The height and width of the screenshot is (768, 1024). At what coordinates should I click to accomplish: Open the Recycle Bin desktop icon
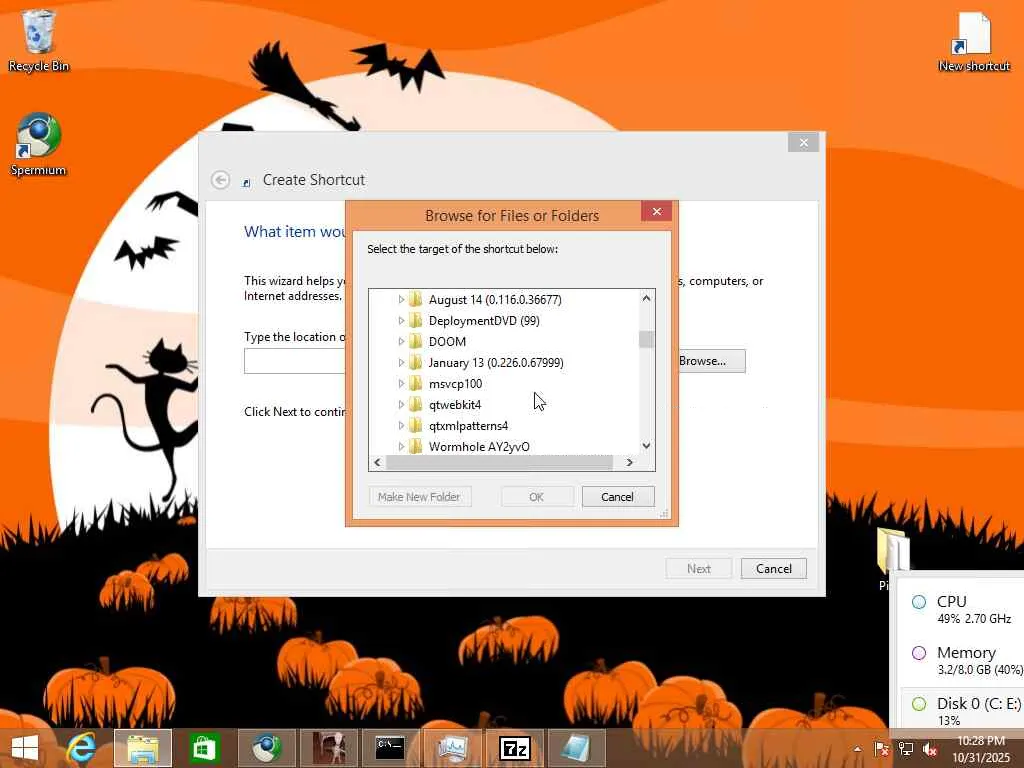(x=39, y=40)
